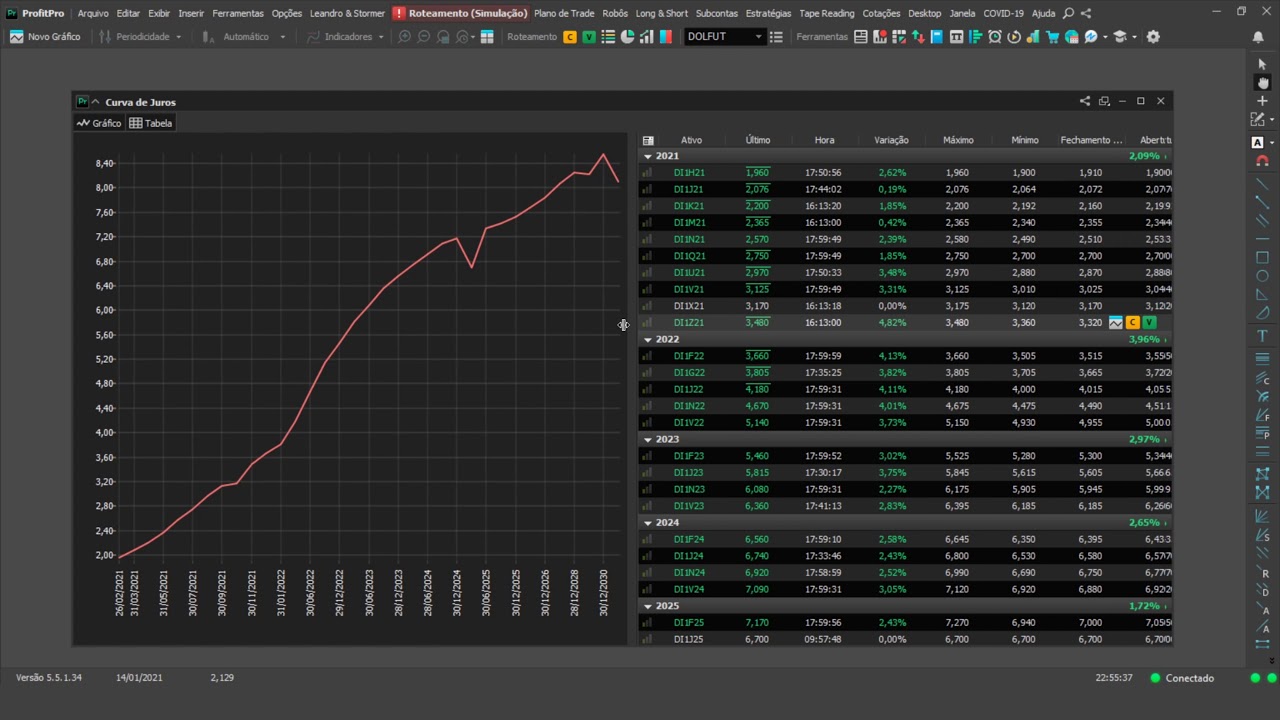This screenshot has height=720, width=1280.
Task: Open the settings gear icon in toolbar
Action: coord(1153,36)
